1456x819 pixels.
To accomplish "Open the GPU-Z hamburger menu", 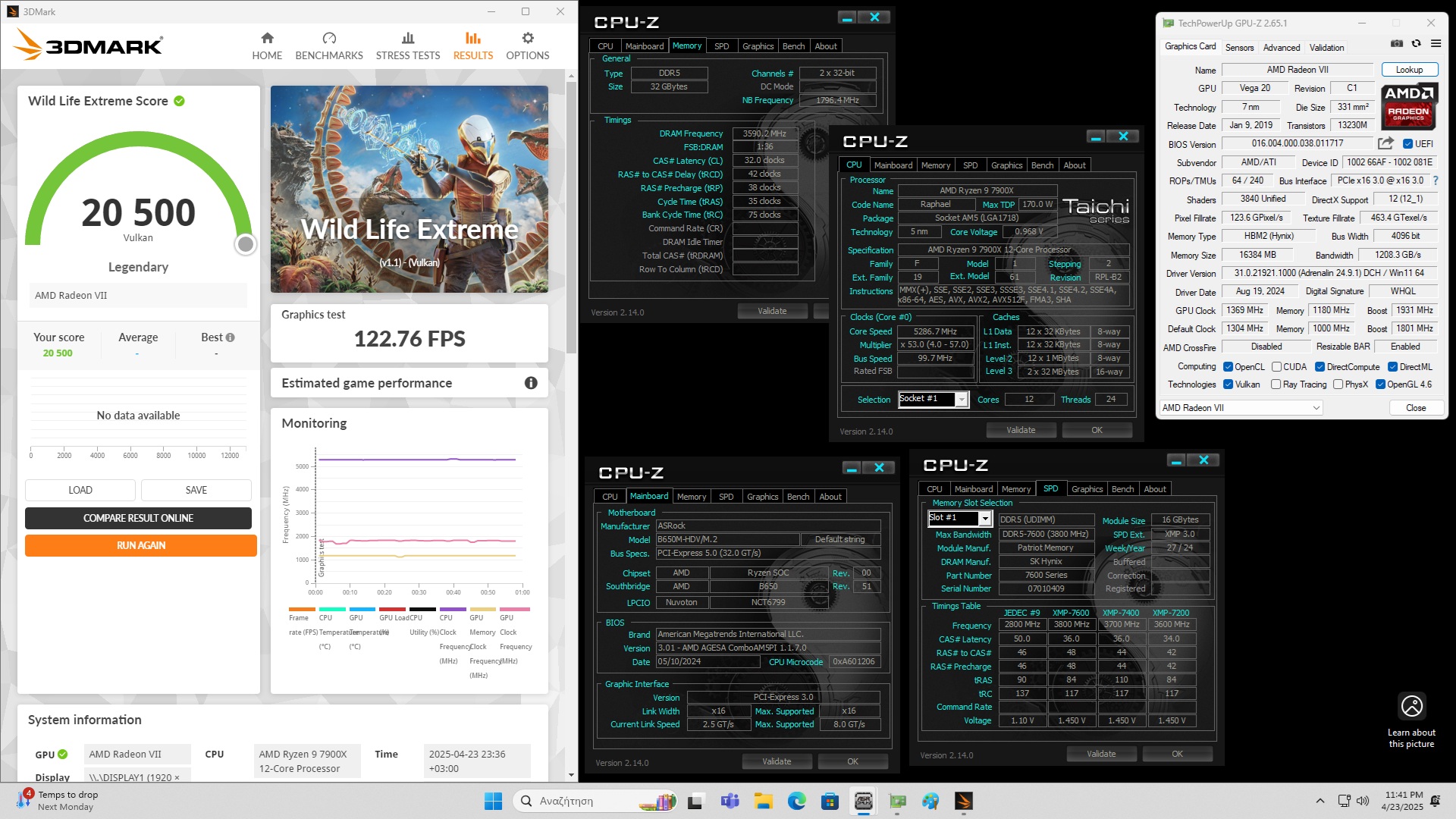I will point(1436,43).
